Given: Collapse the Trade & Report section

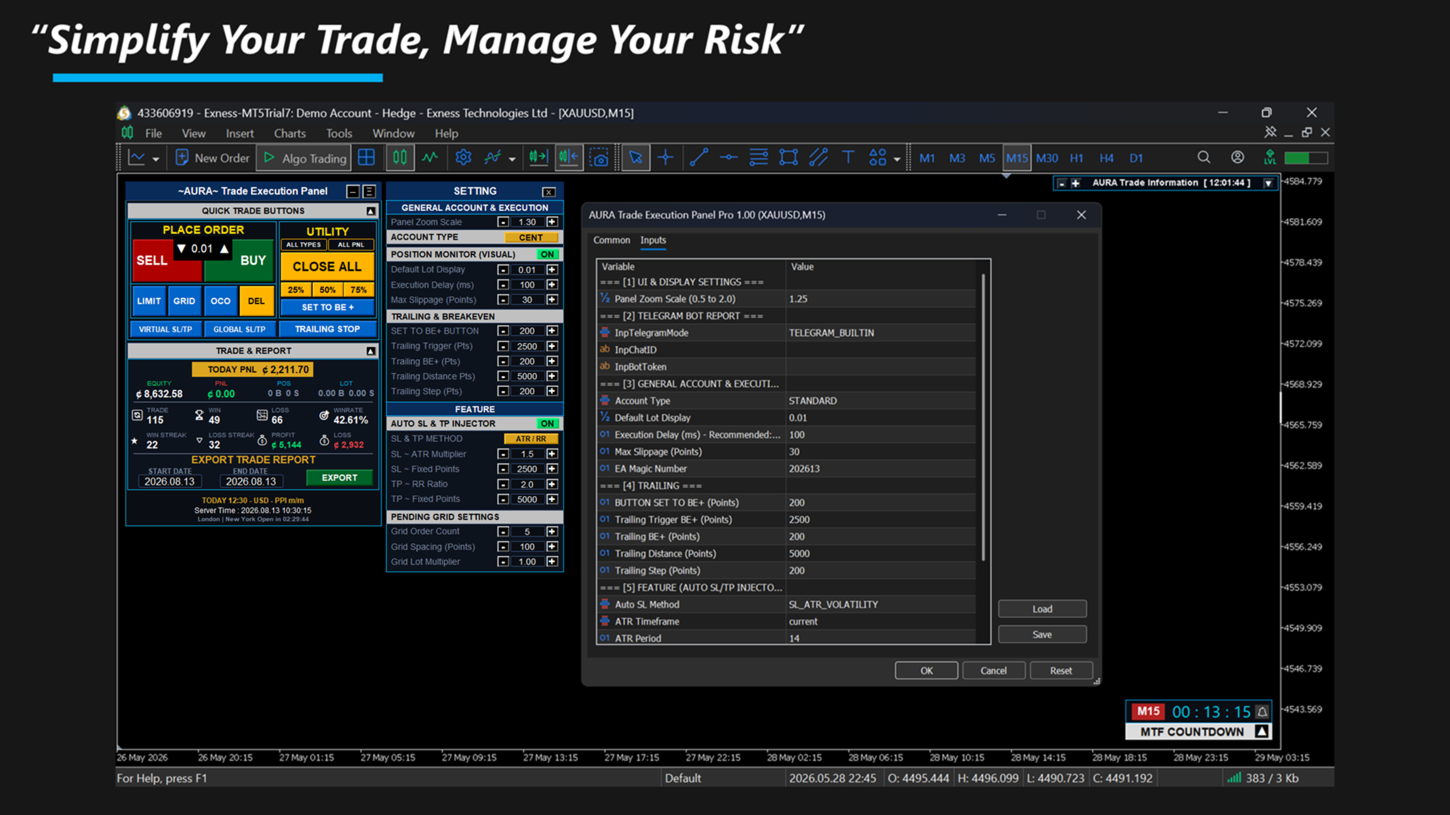Looking at the screenshot, I should point(370,351).
